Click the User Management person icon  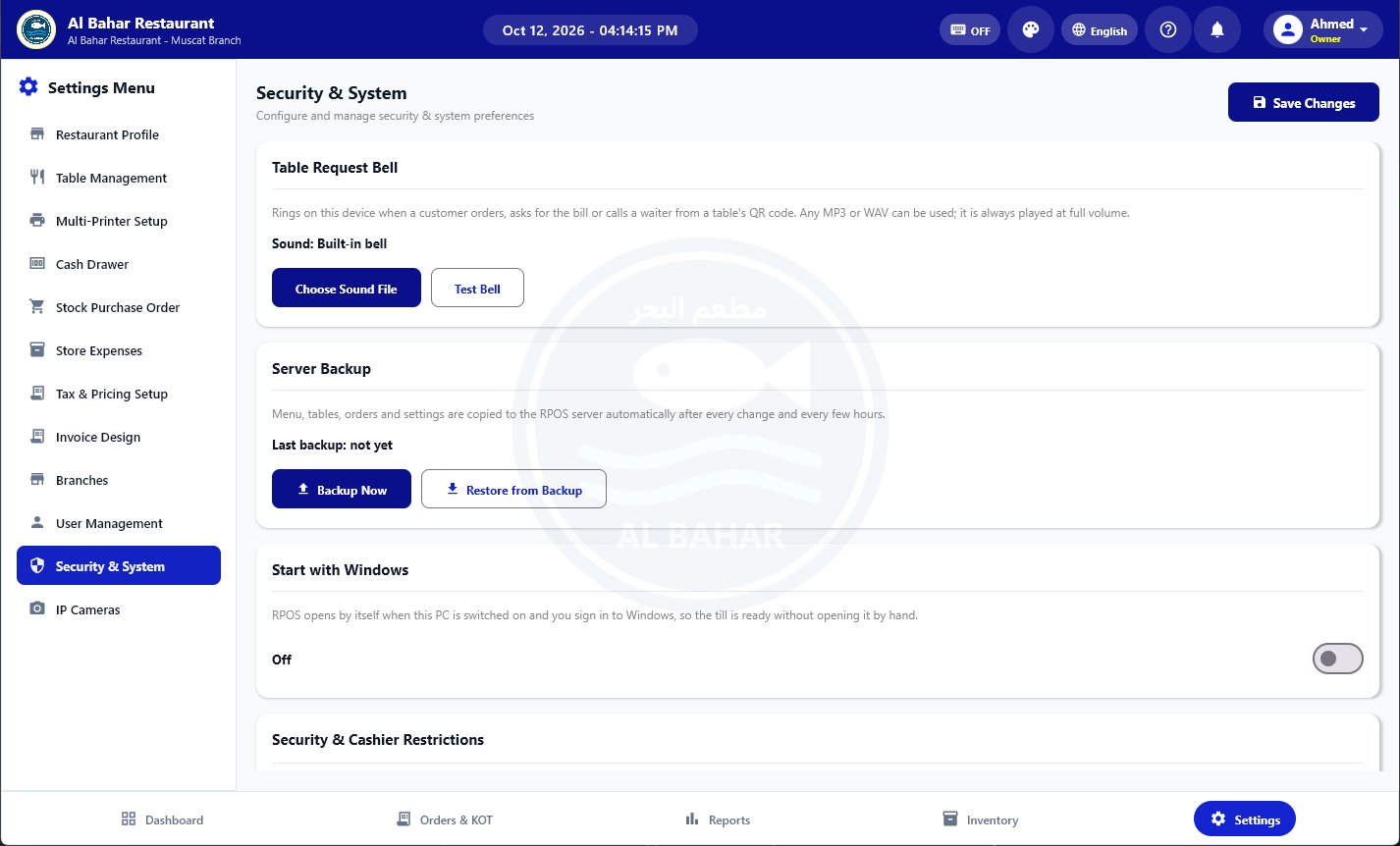pos(37,523)
